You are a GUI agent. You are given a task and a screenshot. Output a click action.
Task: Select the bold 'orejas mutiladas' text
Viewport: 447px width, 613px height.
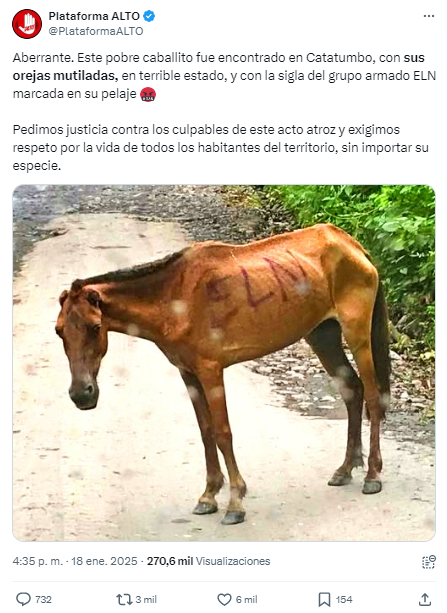(x=65, y=75)
